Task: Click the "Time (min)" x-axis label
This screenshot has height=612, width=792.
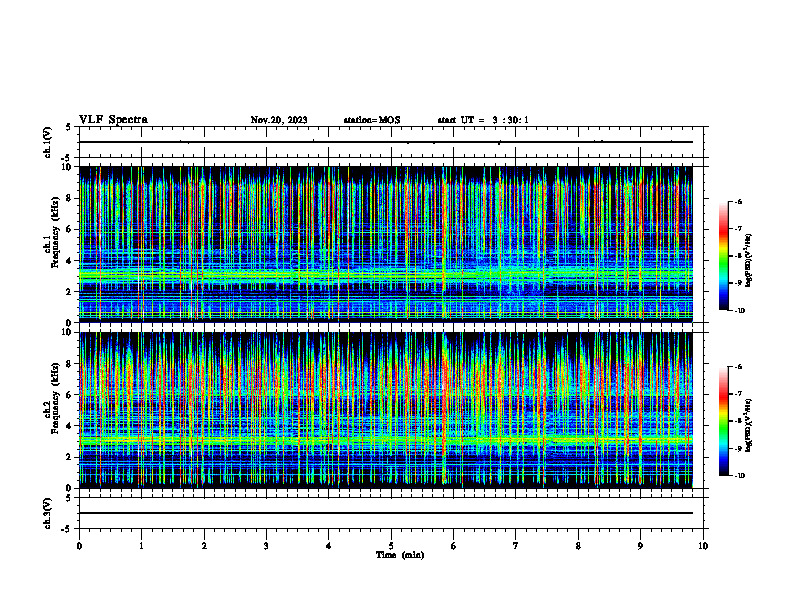Action: coord(400,555)
